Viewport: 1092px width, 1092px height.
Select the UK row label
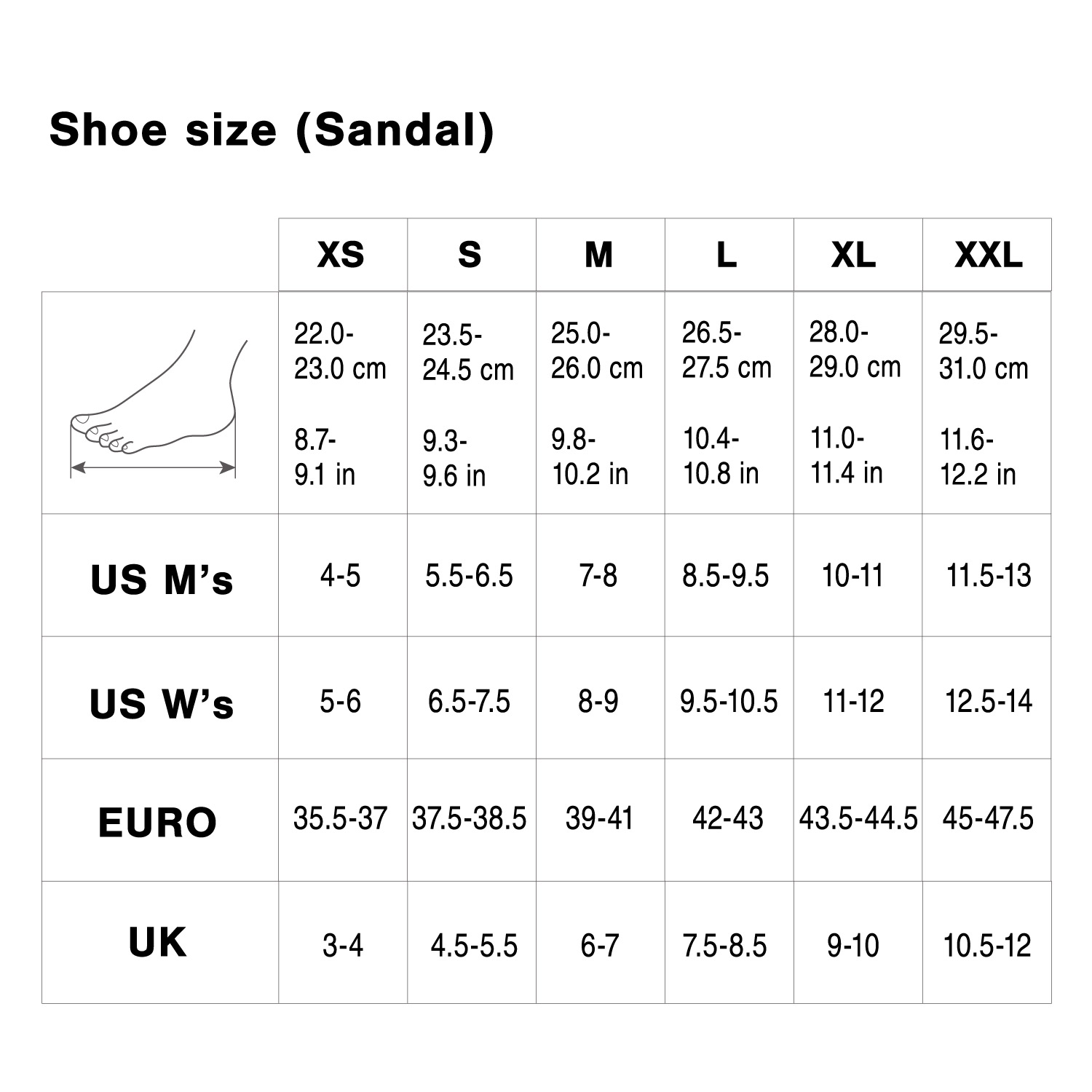(158, 943)
